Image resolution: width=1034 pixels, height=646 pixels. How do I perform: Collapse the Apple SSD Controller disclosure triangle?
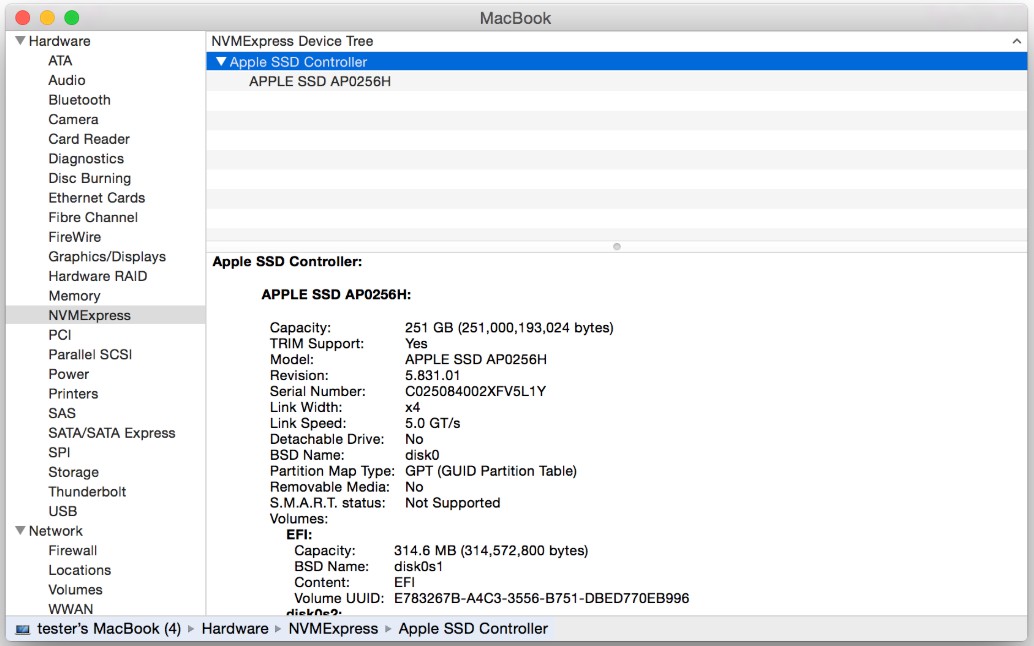221,61
